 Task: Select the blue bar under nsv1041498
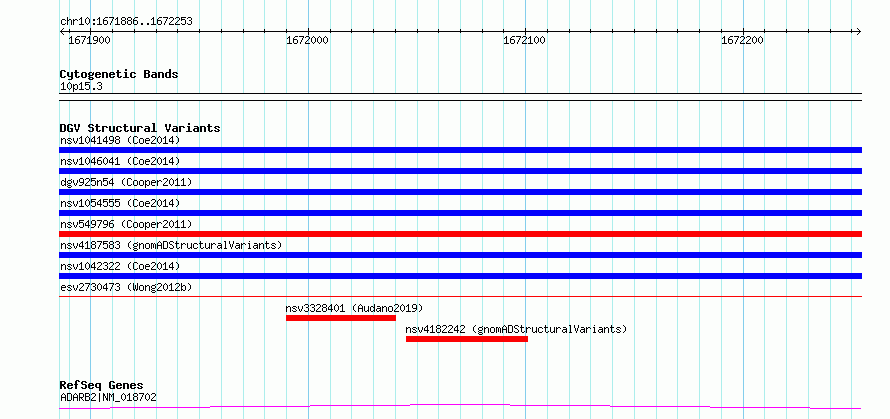[x=460, y=150]
